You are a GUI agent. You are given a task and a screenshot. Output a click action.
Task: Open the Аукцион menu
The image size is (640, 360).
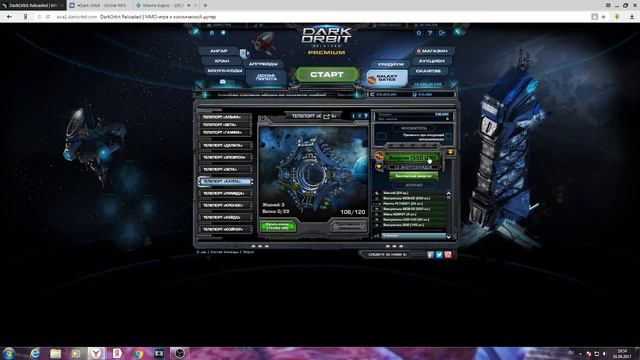432,61
